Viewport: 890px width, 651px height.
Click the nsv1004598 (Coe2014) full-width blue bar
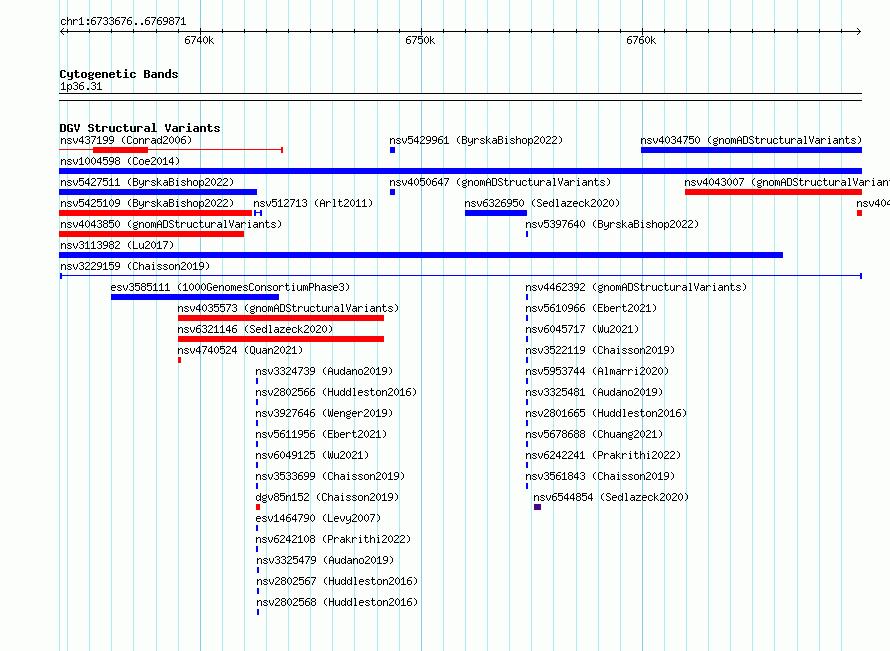(x=460, y=171)
